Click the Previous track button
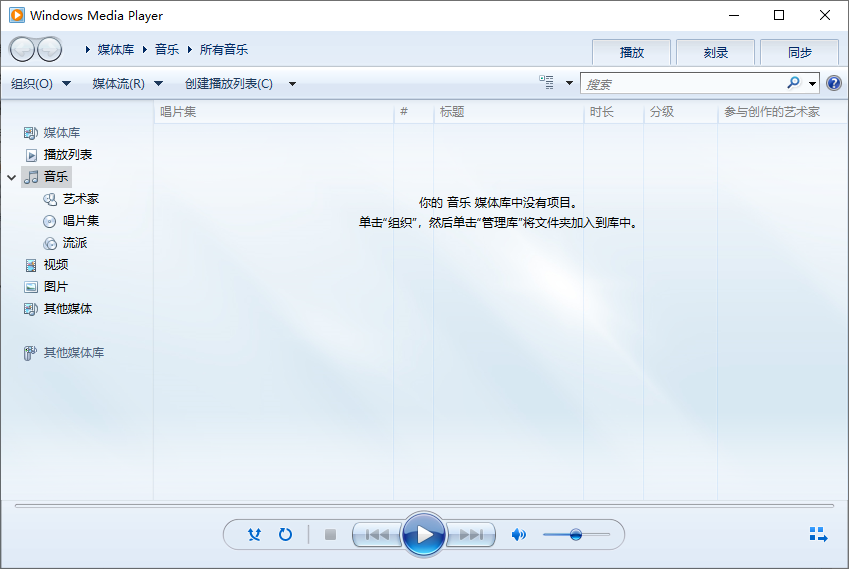The height and width of the screenshot is (569, 849). [x=377, y=535]
